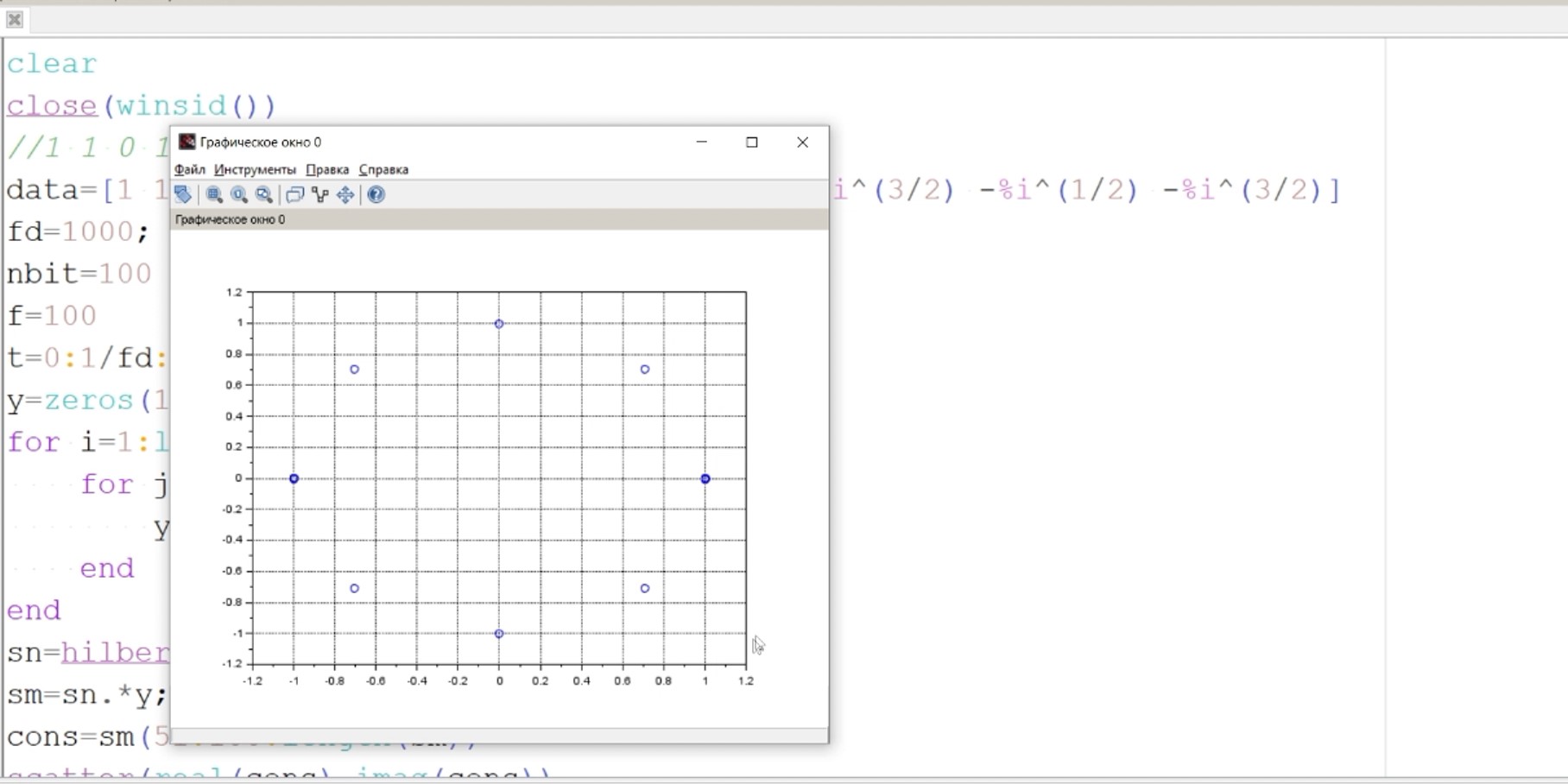Image resolution: width=1568 pixels, height=784 pixels.
Task: Restore original view with zoom-1 magnifier
Action: (x=239, y=194)
